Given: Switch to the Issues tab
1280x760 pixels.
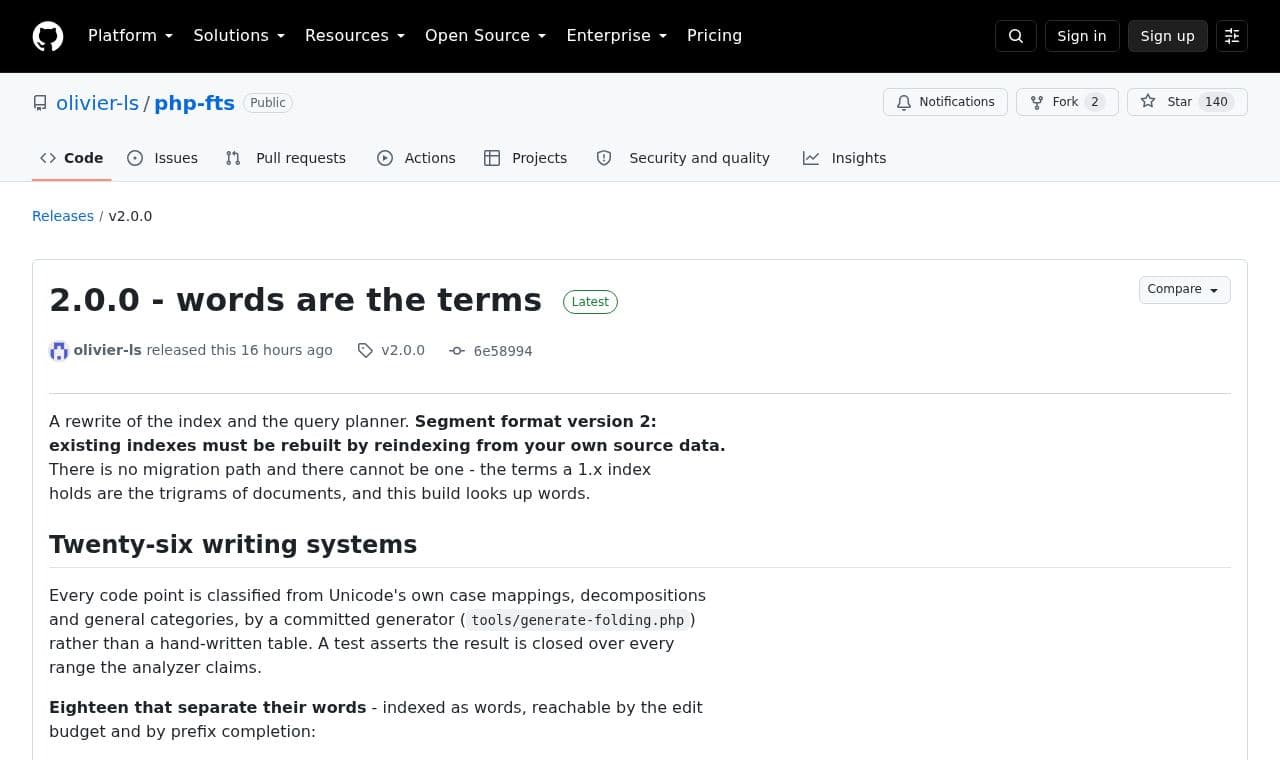Looking at the screenshot, I should [162, 158].
